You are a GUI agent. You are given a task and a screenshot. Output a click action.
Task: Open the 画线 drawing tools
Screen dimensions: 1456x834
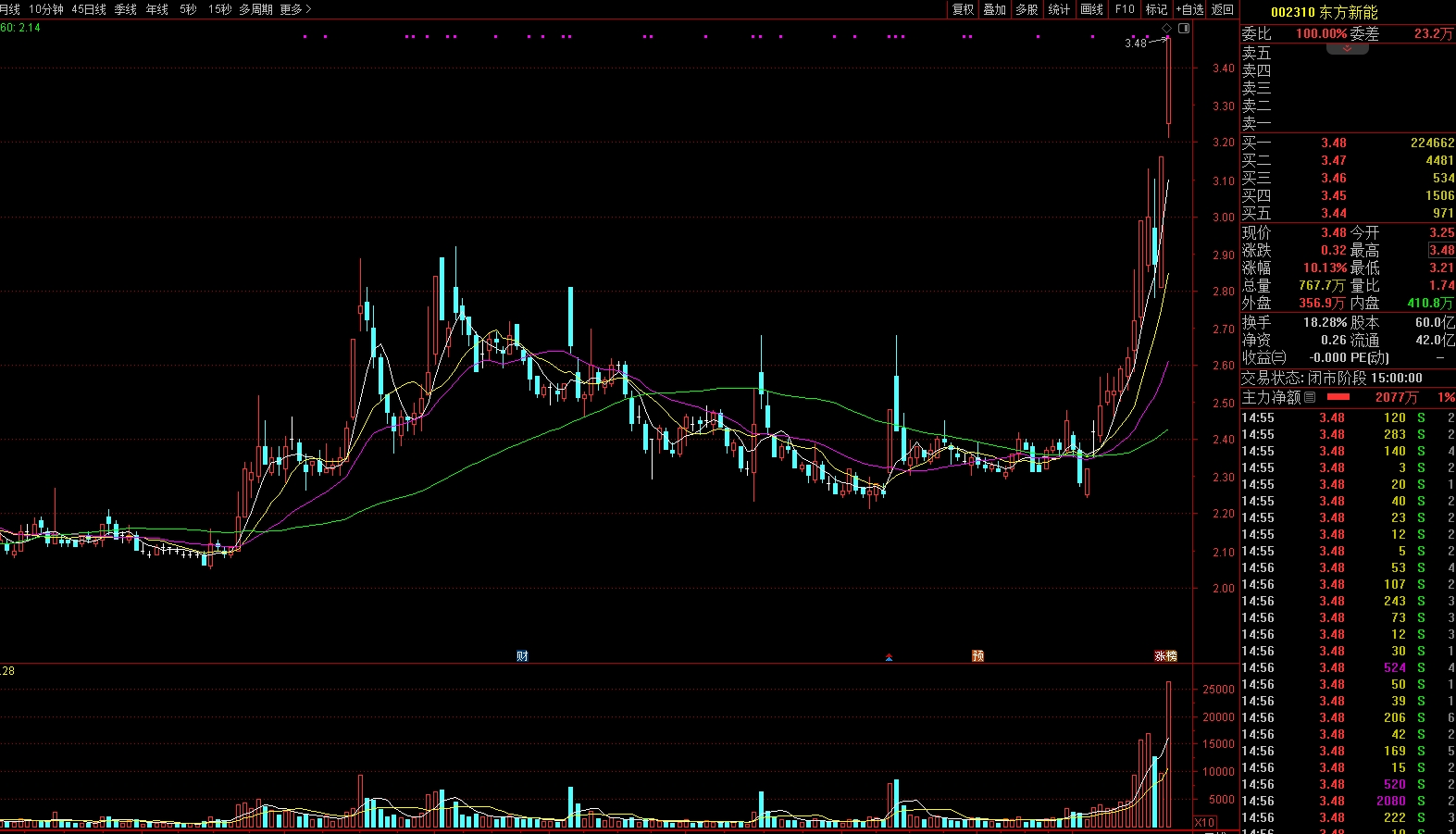[x=1092, y=9]
